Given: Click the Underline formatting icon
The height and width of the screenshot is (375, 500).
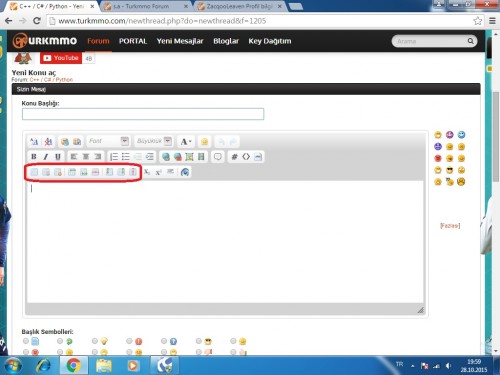Looking at the screenshot, I should [58, 157].
